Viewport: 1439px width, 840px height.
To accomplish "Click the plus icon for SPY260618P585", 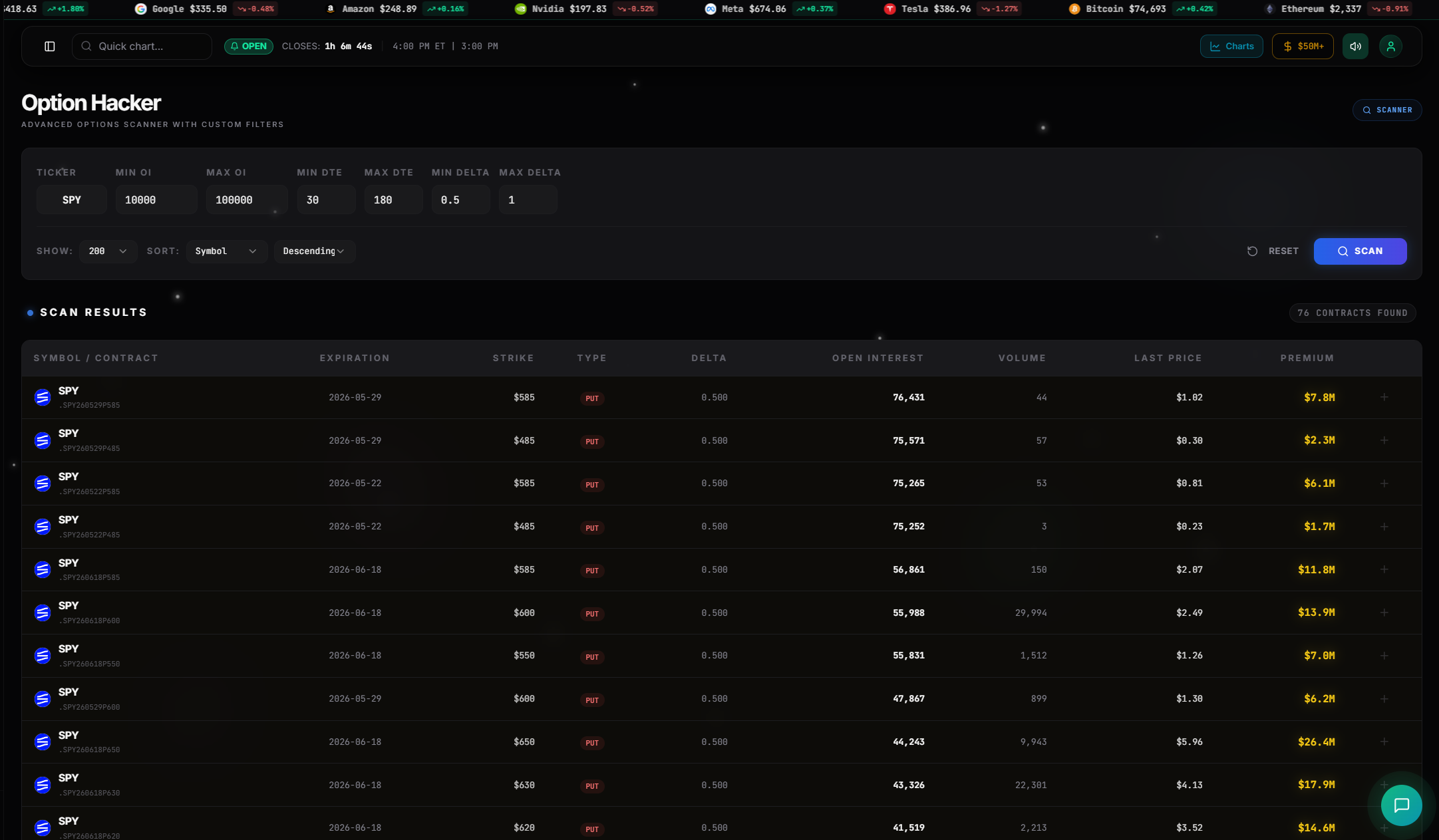I will pyautogui.click(x=1384, y=569).
